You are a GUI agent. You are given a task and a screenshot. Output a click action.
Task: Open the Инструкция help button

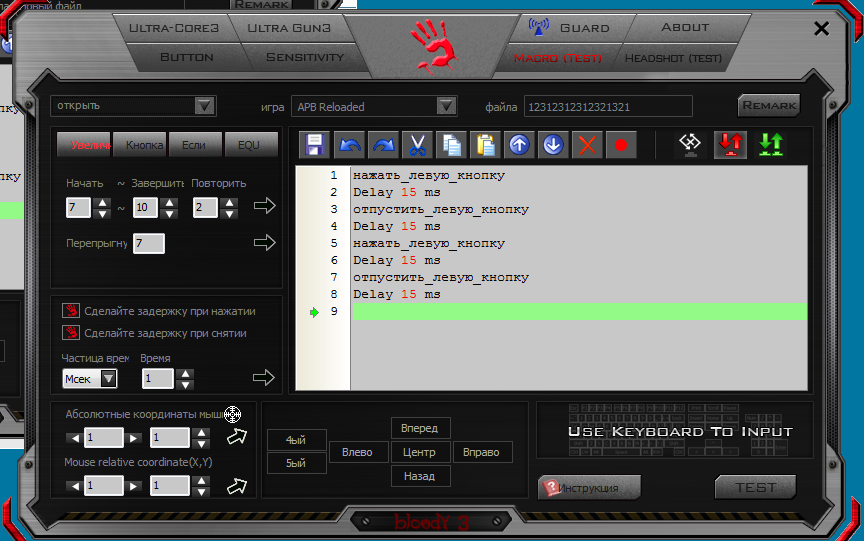589,488
